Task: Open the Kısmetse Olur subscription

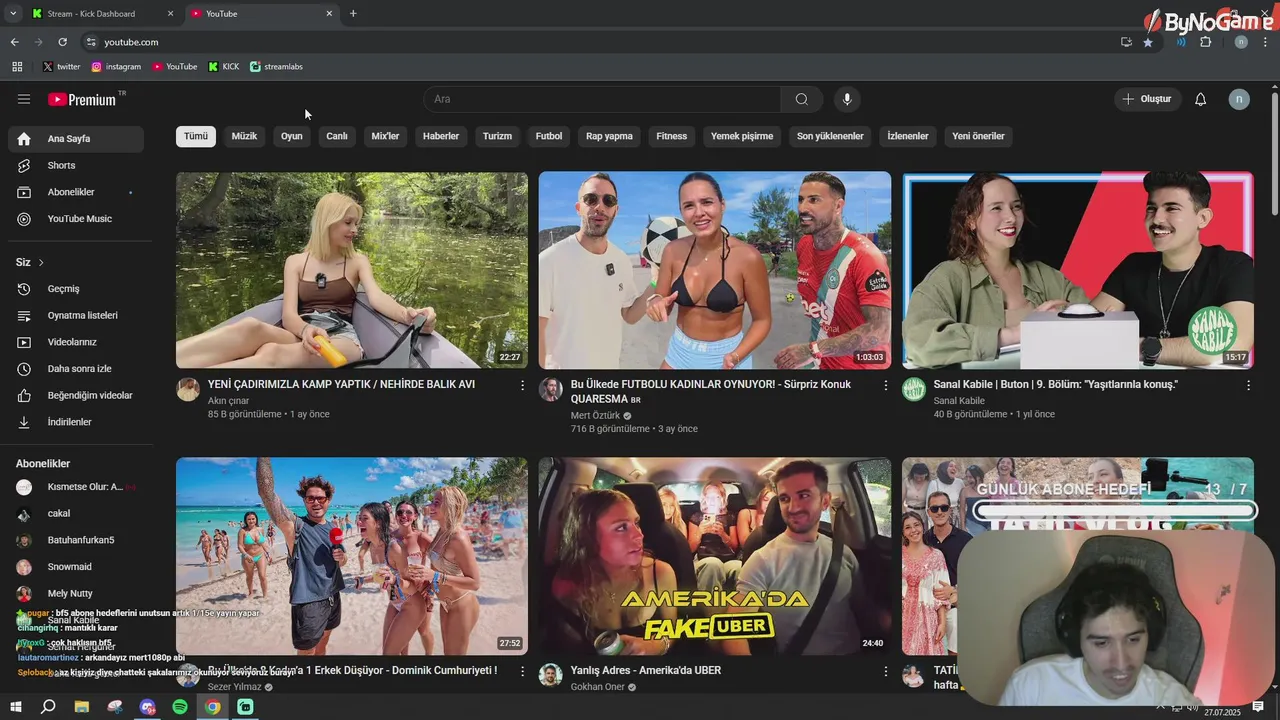Action: tap(76, 487)
